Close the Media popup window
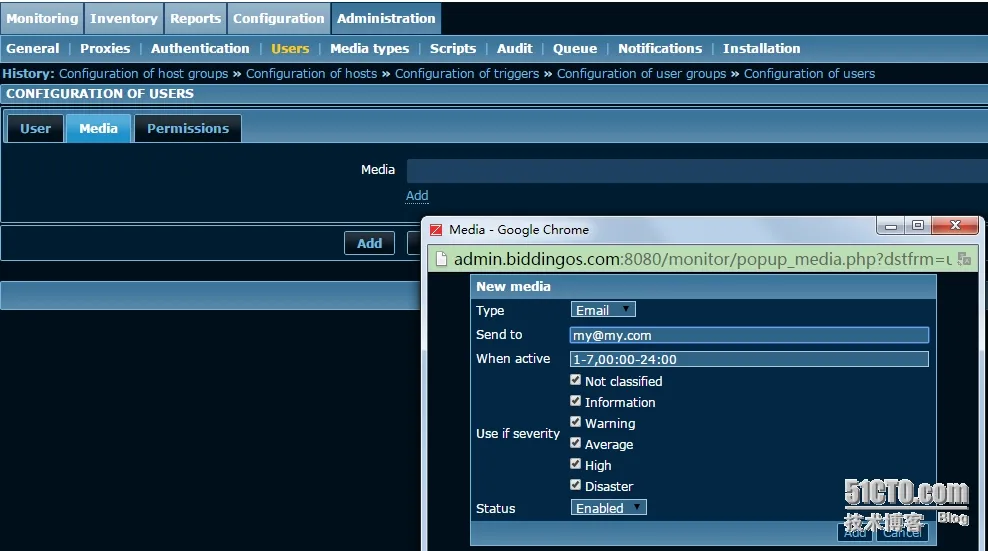This screenshot has height=551, width=988. pos(955,225)
